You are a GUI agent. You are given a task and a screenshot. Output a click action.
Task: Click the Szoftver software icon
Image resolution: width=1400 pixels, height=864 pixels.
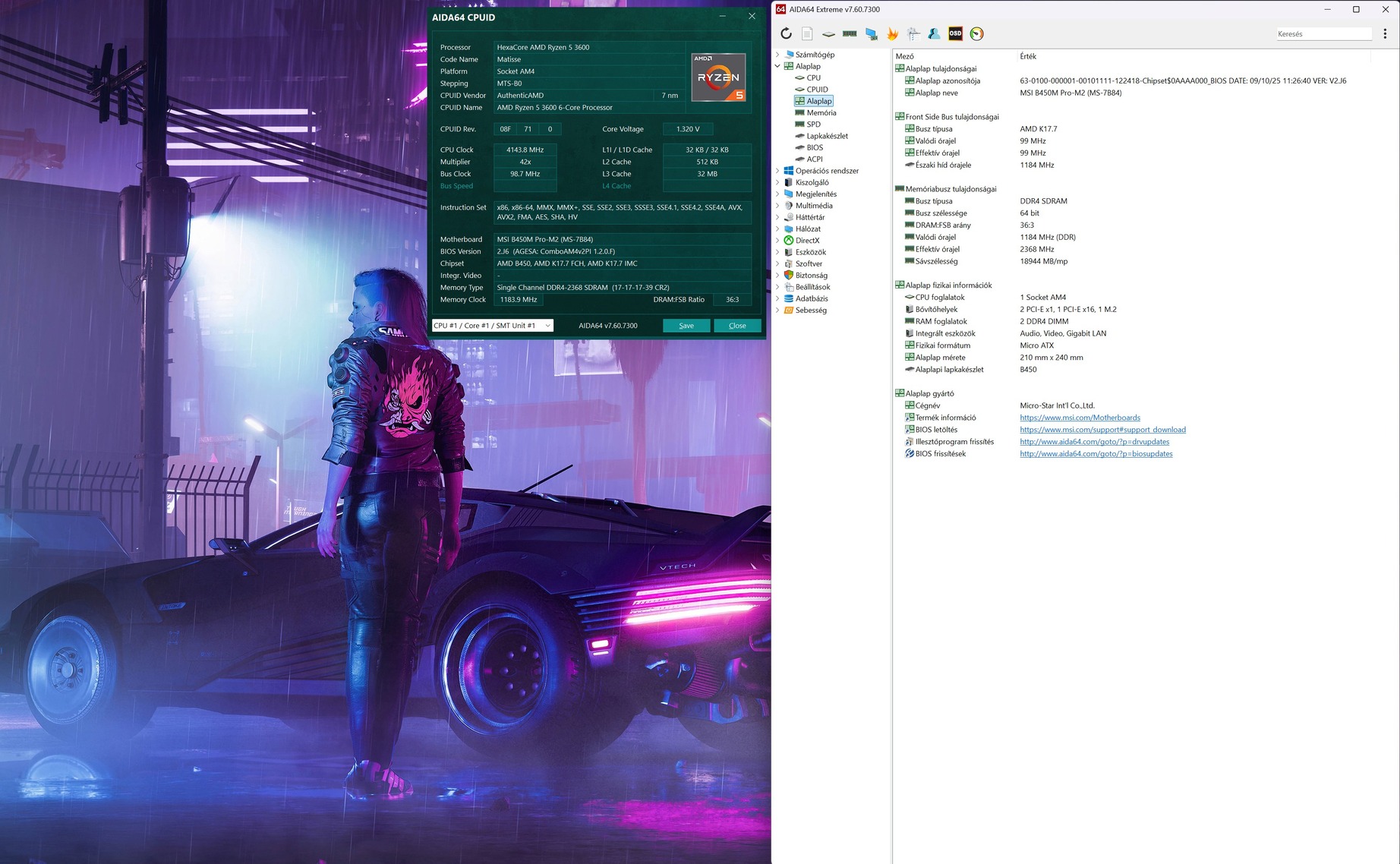(789, 263)
